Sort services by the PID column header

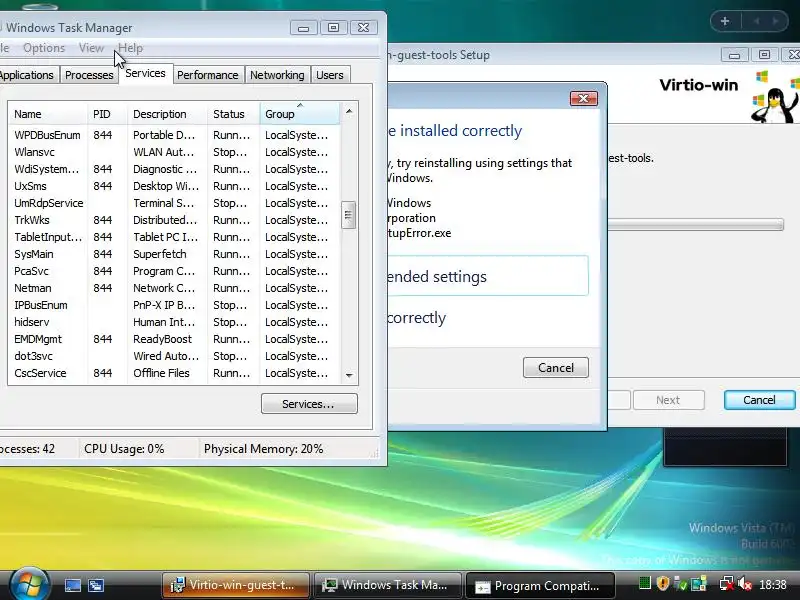coord(107,114)
